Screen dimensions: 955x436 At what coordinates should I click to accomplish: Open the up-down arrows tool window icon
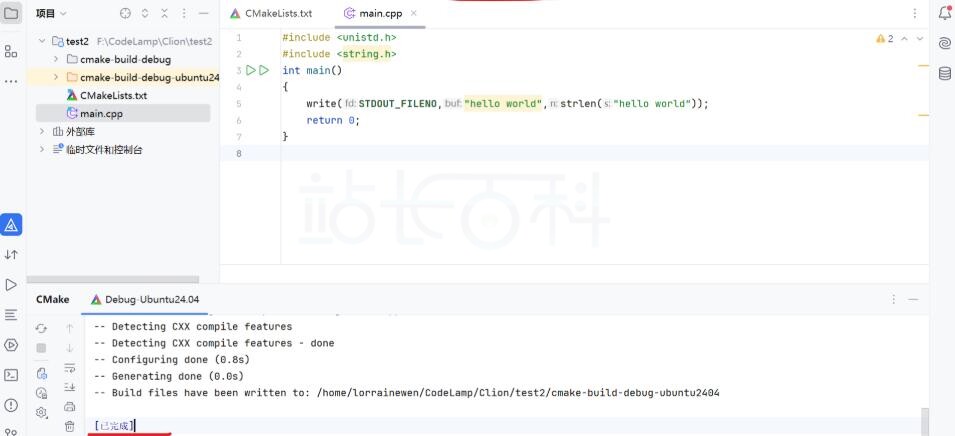11,255
